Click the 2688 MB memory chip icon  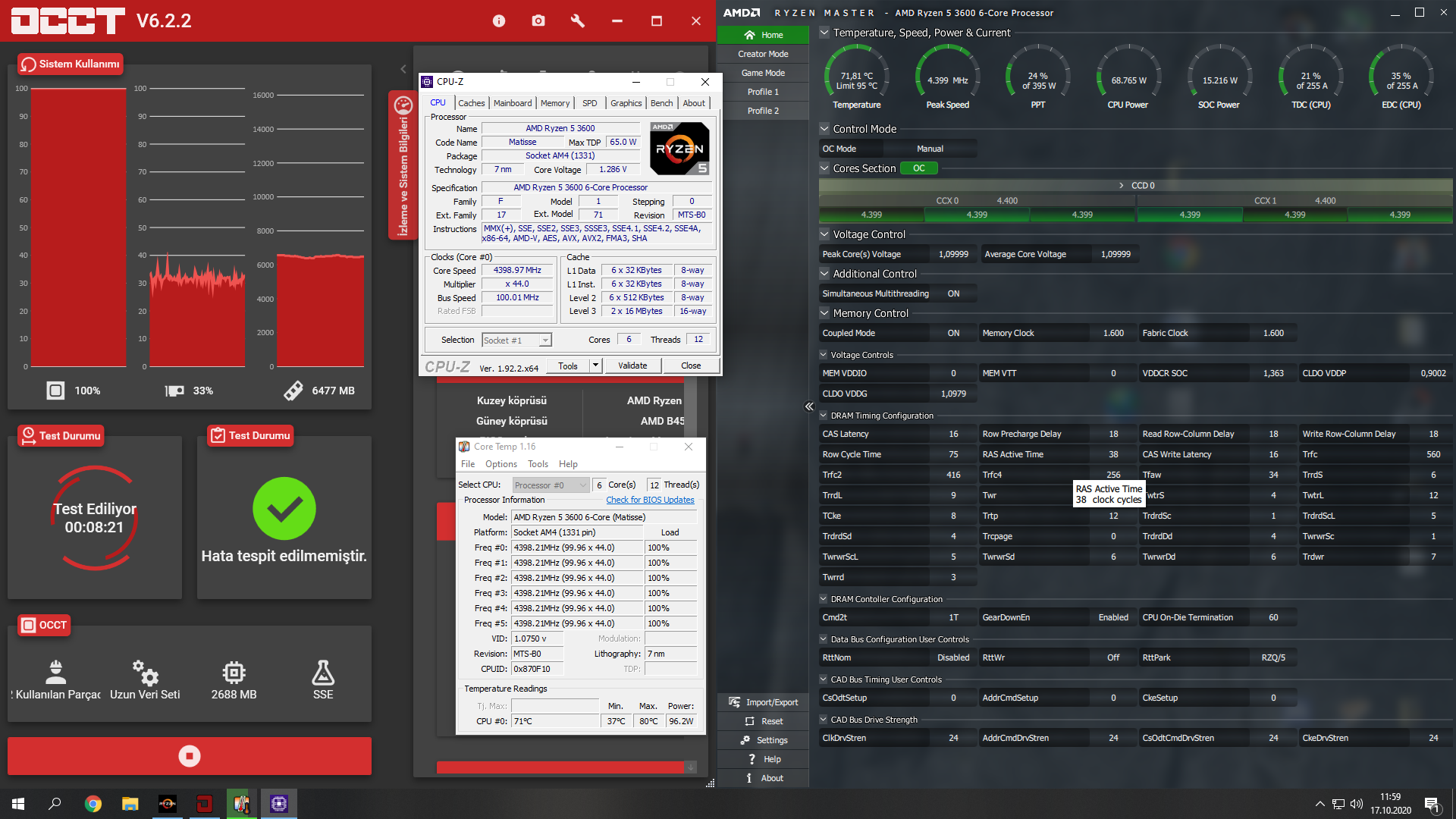(x=234, y=673)
